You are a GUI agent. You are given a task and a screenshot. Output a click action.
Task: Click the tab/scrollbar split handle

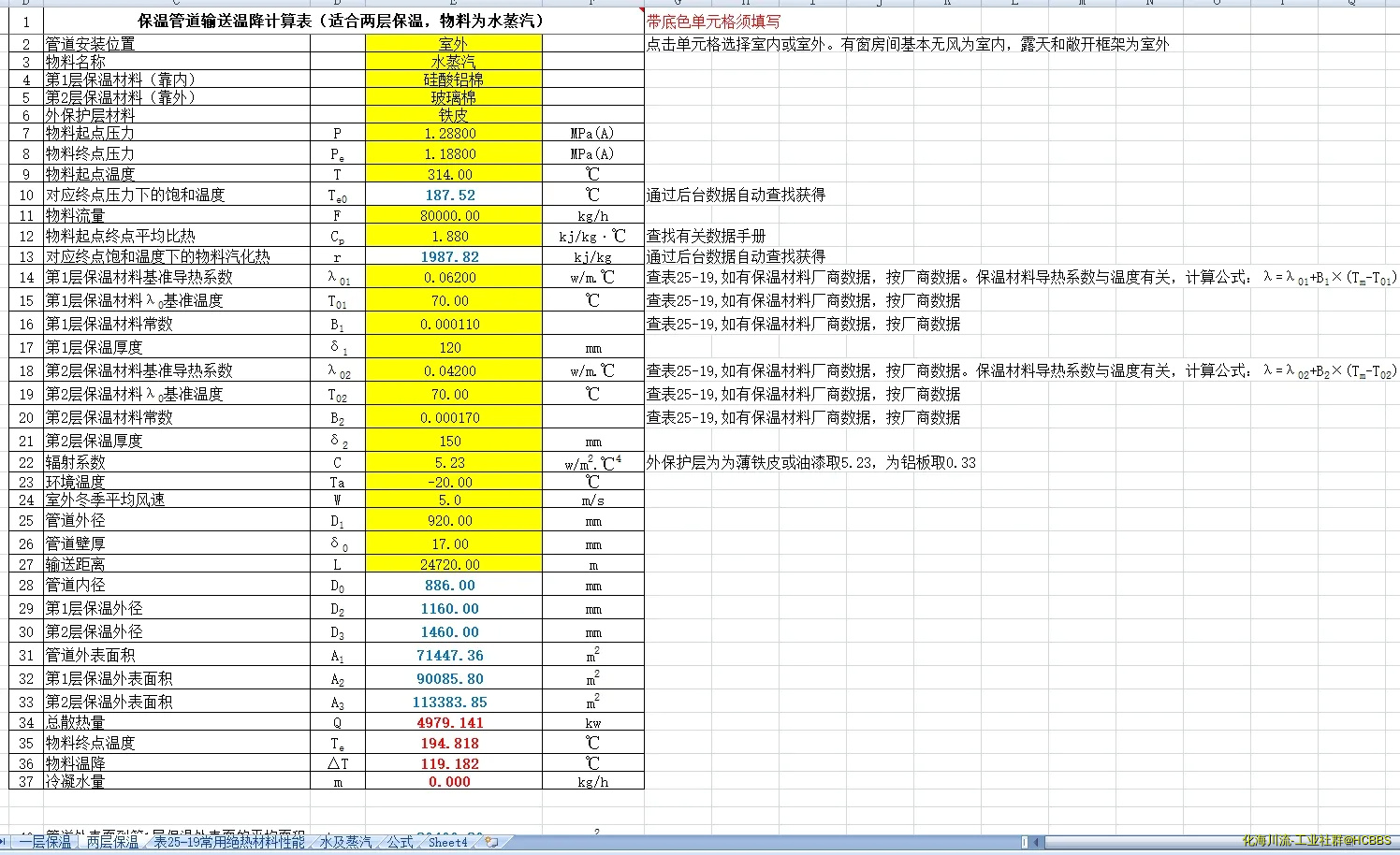coord(1025,842)
